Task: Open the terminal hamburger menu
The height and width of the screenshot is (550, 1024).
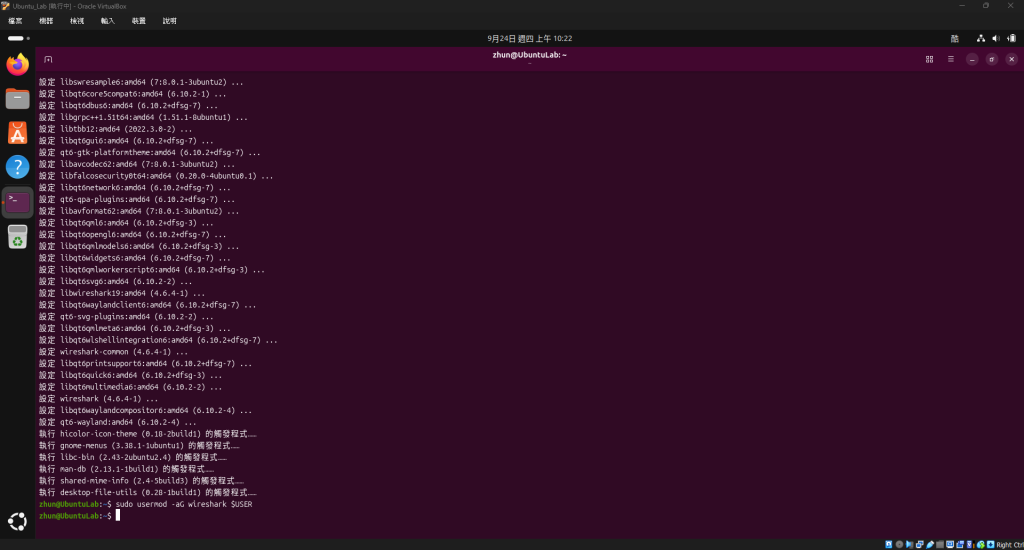Action: point(951,59)
